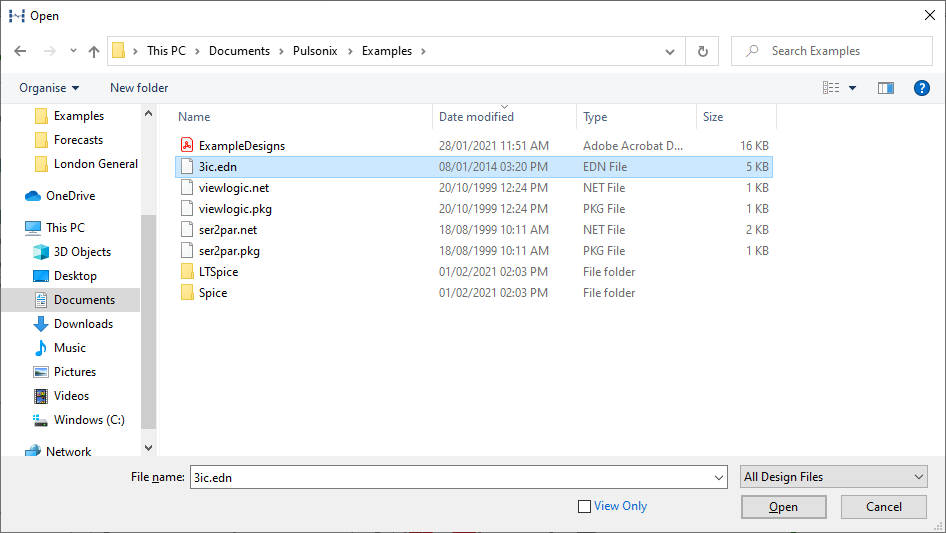The image size is (946, 533).
Task: Click the Cancel button
Action: tap(883, 507)
